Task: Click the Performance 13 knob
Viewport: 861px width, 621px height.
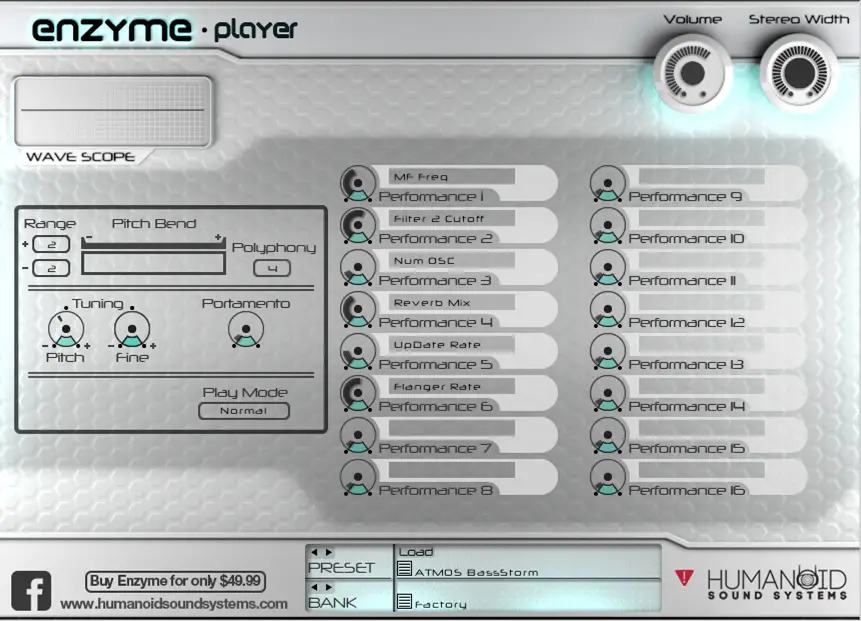Action: 608,351
